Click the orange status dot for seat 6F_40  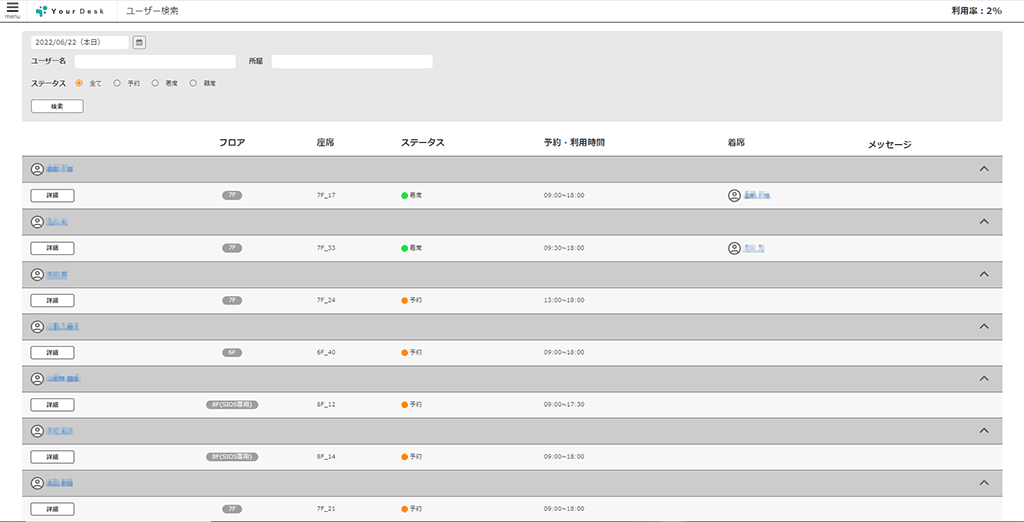pyautogui.click(x=405, y=353)
